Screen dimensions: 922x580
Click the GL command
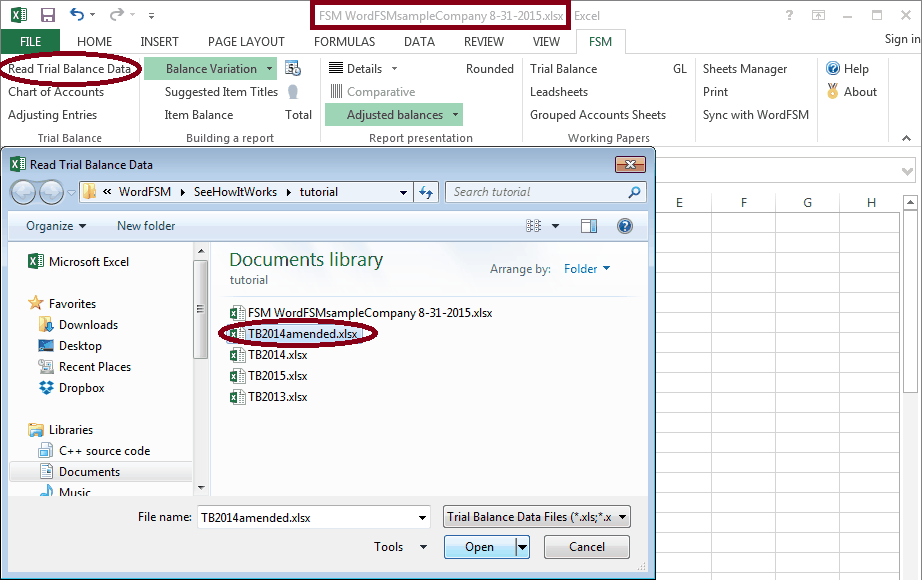(680, 69)
